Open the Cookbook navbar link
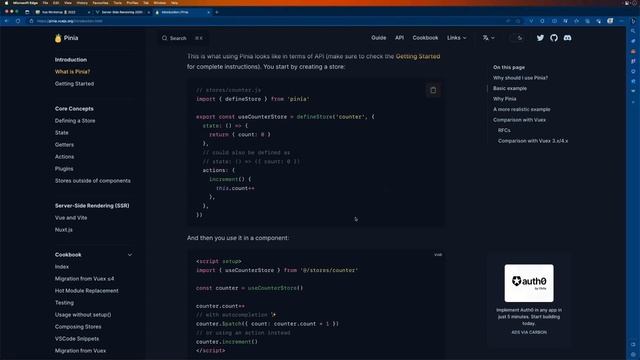Screen dimensions: 640x360 (425, 38)
